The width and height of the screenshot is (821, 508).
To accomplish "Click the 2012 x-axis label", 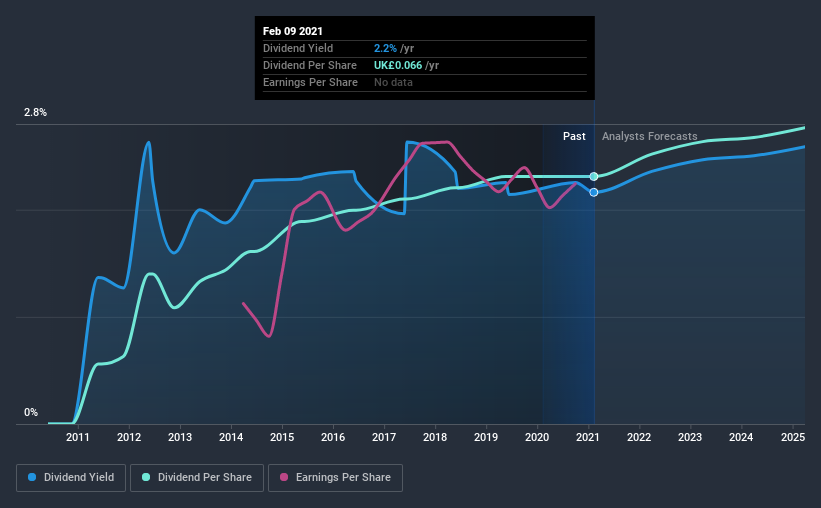I will [129, 437].
